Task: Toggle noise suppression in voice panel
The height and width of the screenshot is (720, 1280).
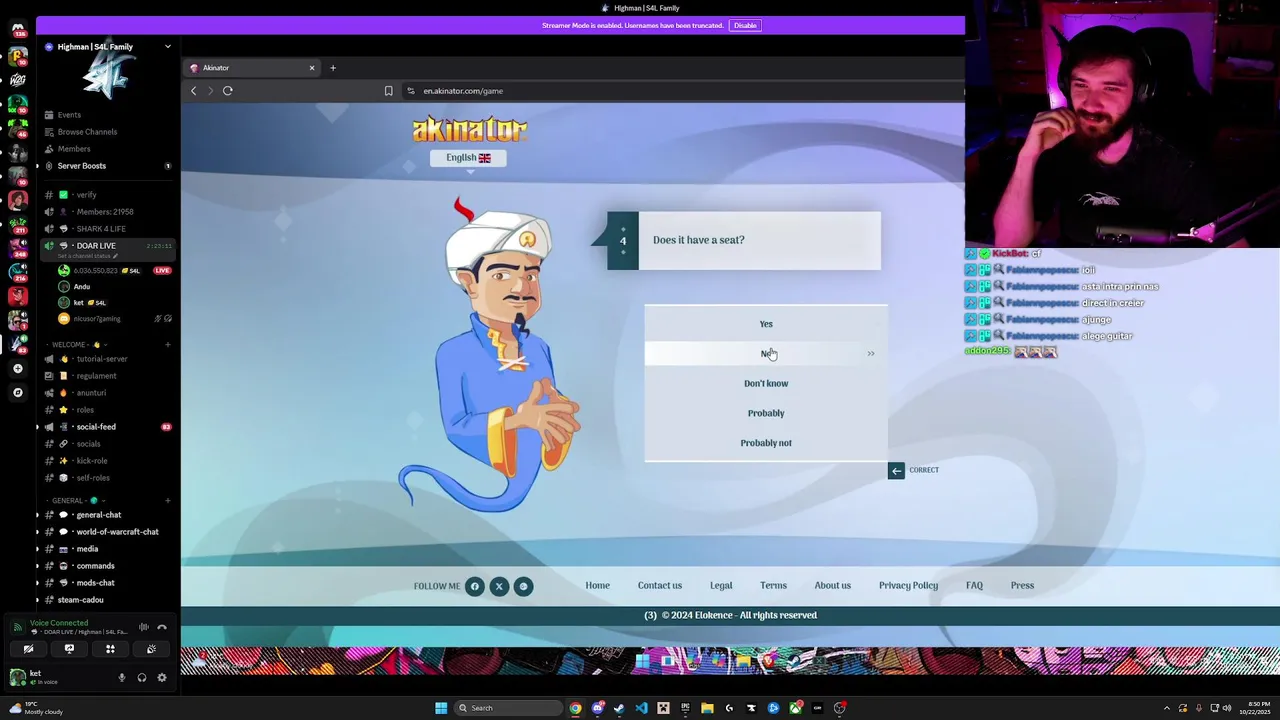Action: pos(143,628)
